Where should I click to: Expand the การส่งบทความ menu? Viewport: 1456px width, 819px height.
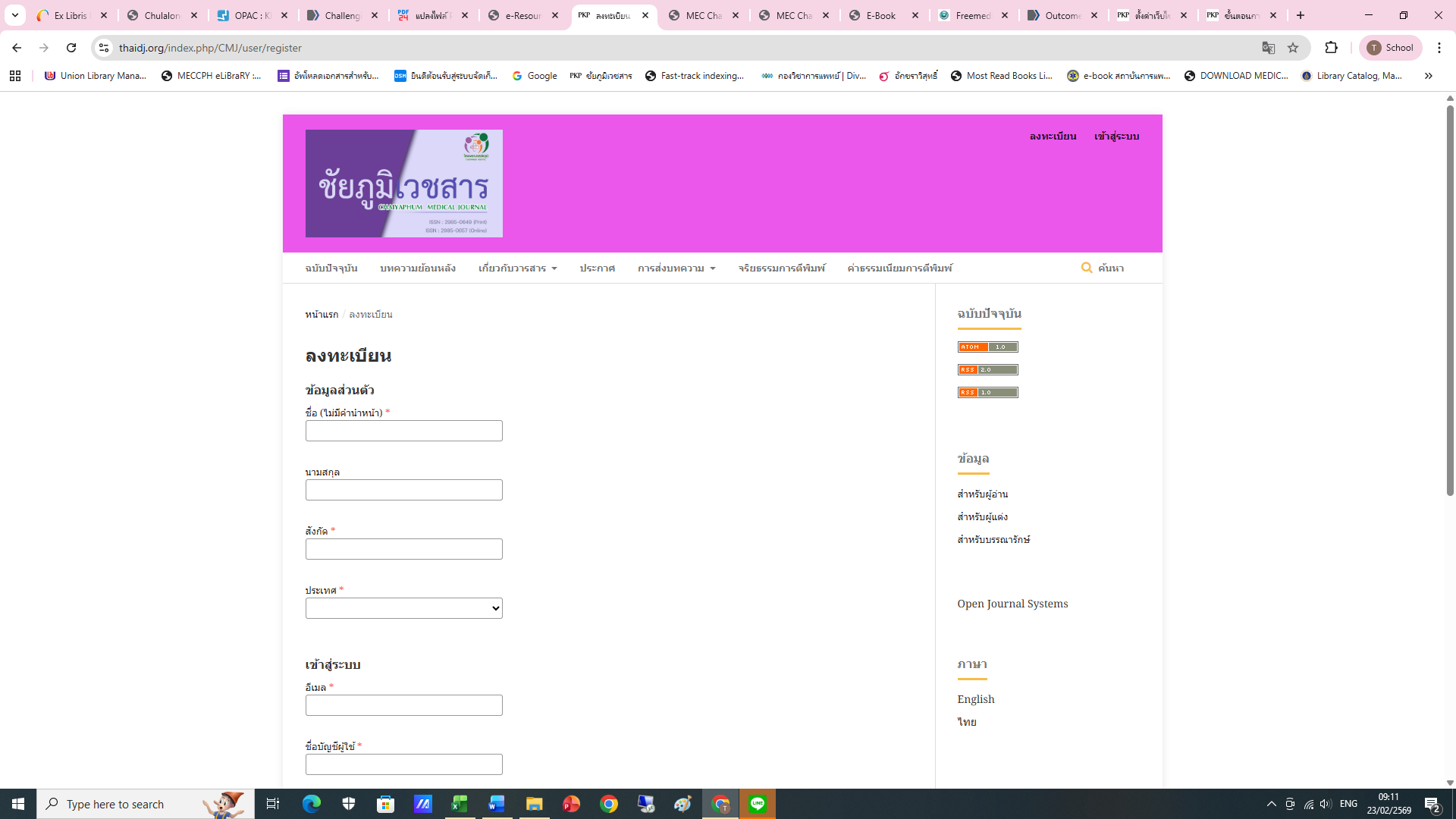(676, 268)
